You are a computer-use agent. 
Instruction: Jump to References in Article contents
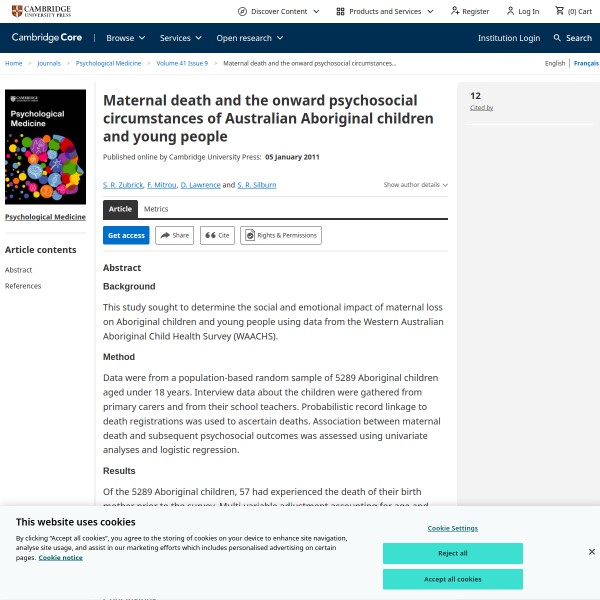tap(23, 286)
